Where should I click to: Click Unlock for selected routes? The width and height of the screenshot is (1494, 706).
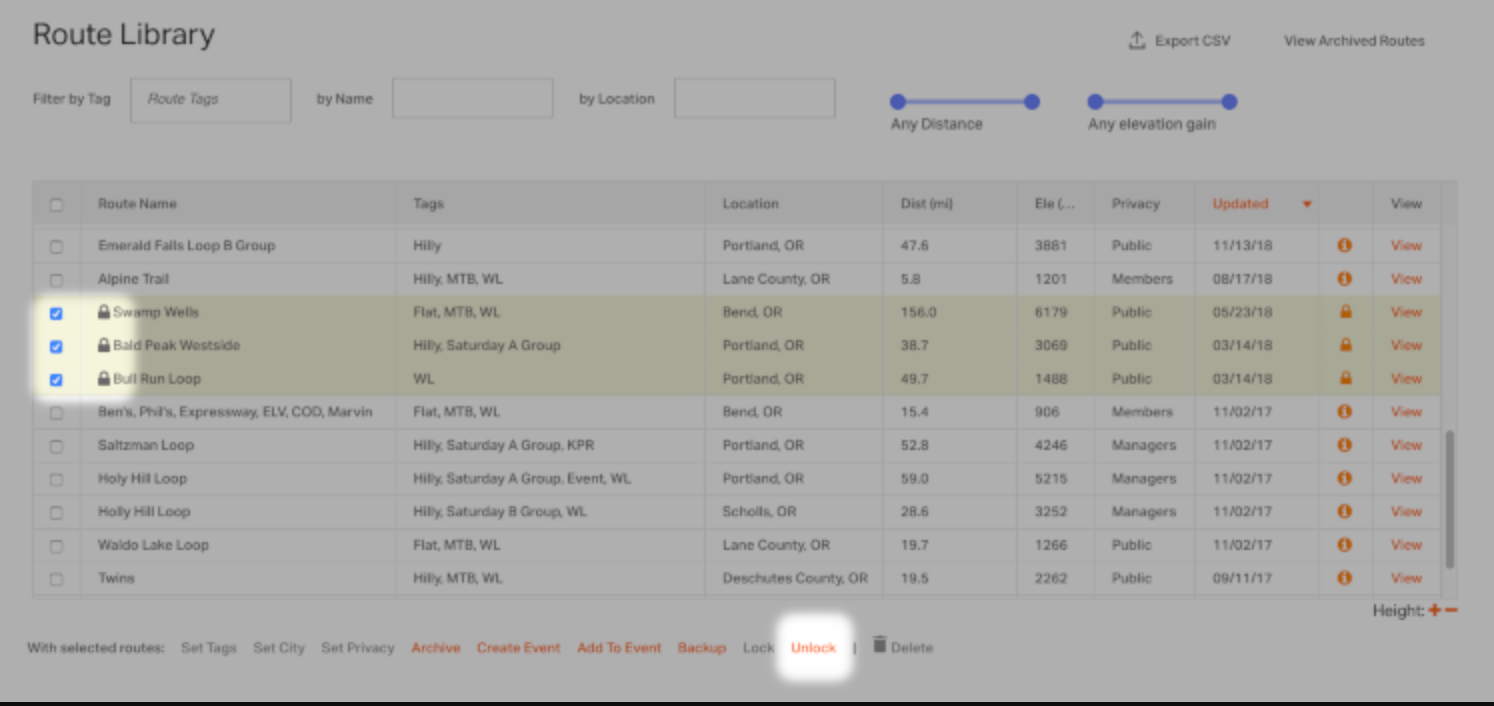point(813,647)
